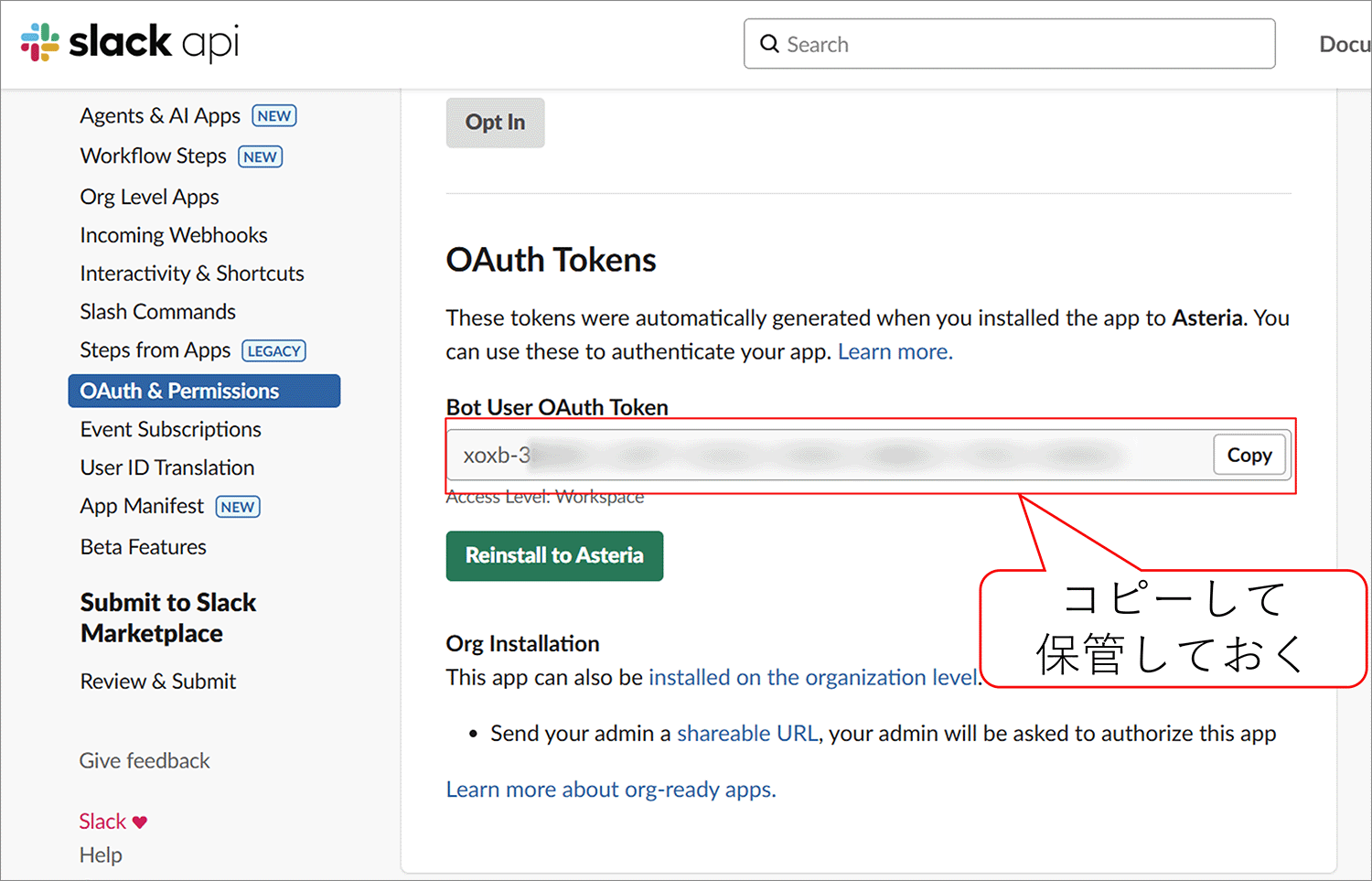Screen dimensions: 1372x881
Task: Click the red heart icon beside Slack
Action: click(x=140, y=822)
